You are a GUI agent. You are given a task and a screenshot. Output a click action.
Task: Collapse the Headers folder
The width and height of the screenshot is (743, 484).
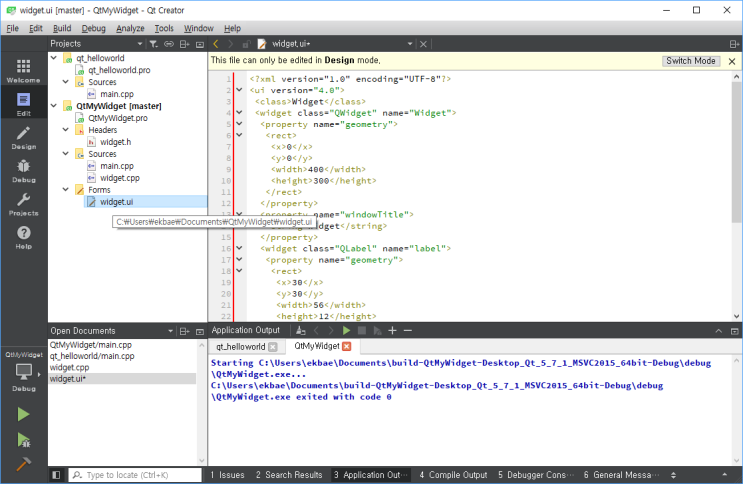click(x=65, y=129)
